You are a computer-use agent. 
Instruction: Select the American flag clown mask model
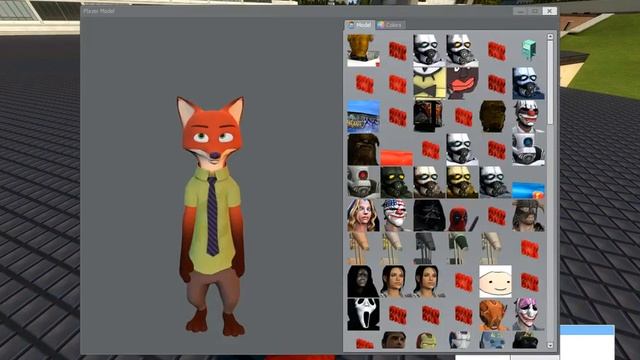(396, 216)
